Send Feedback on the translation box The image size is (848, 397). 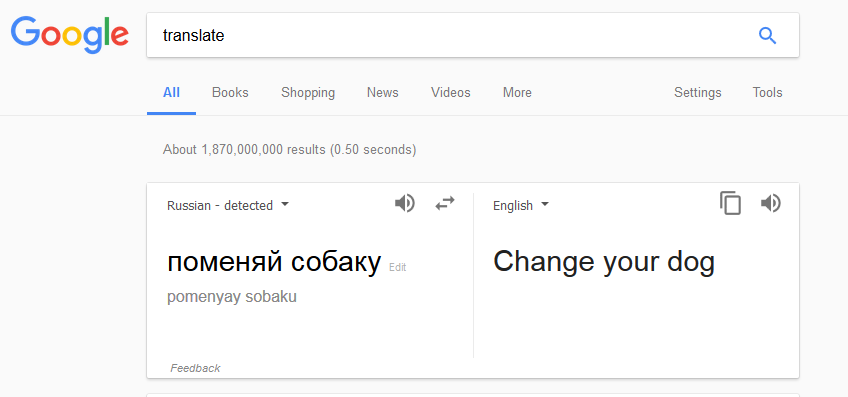(x=195, y=368)
